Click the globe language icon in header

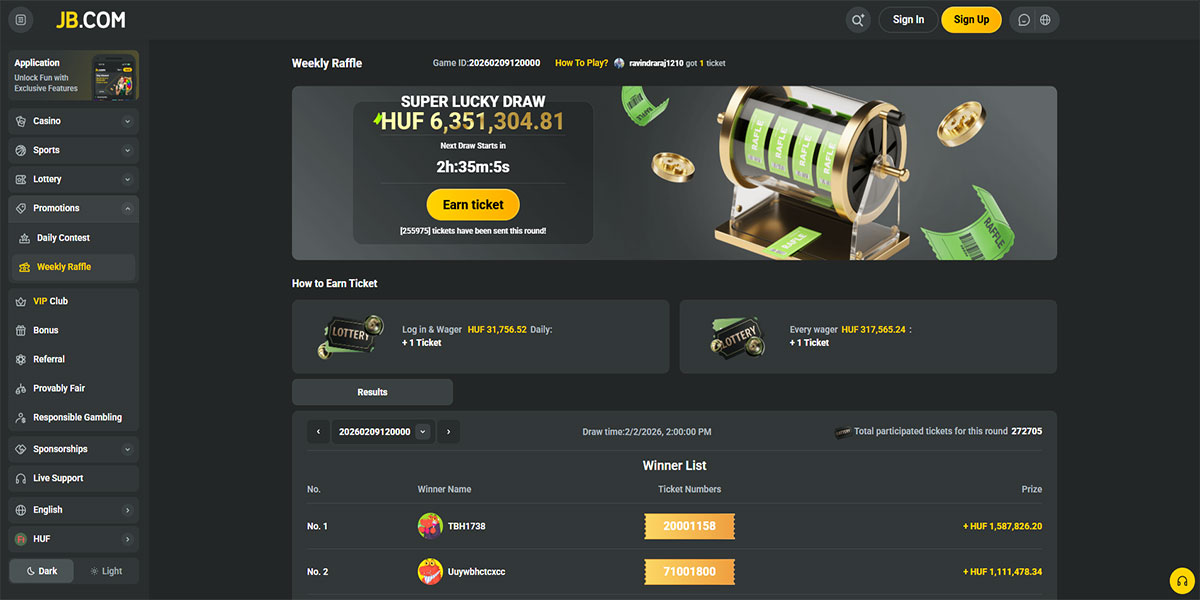(1046, 20)
